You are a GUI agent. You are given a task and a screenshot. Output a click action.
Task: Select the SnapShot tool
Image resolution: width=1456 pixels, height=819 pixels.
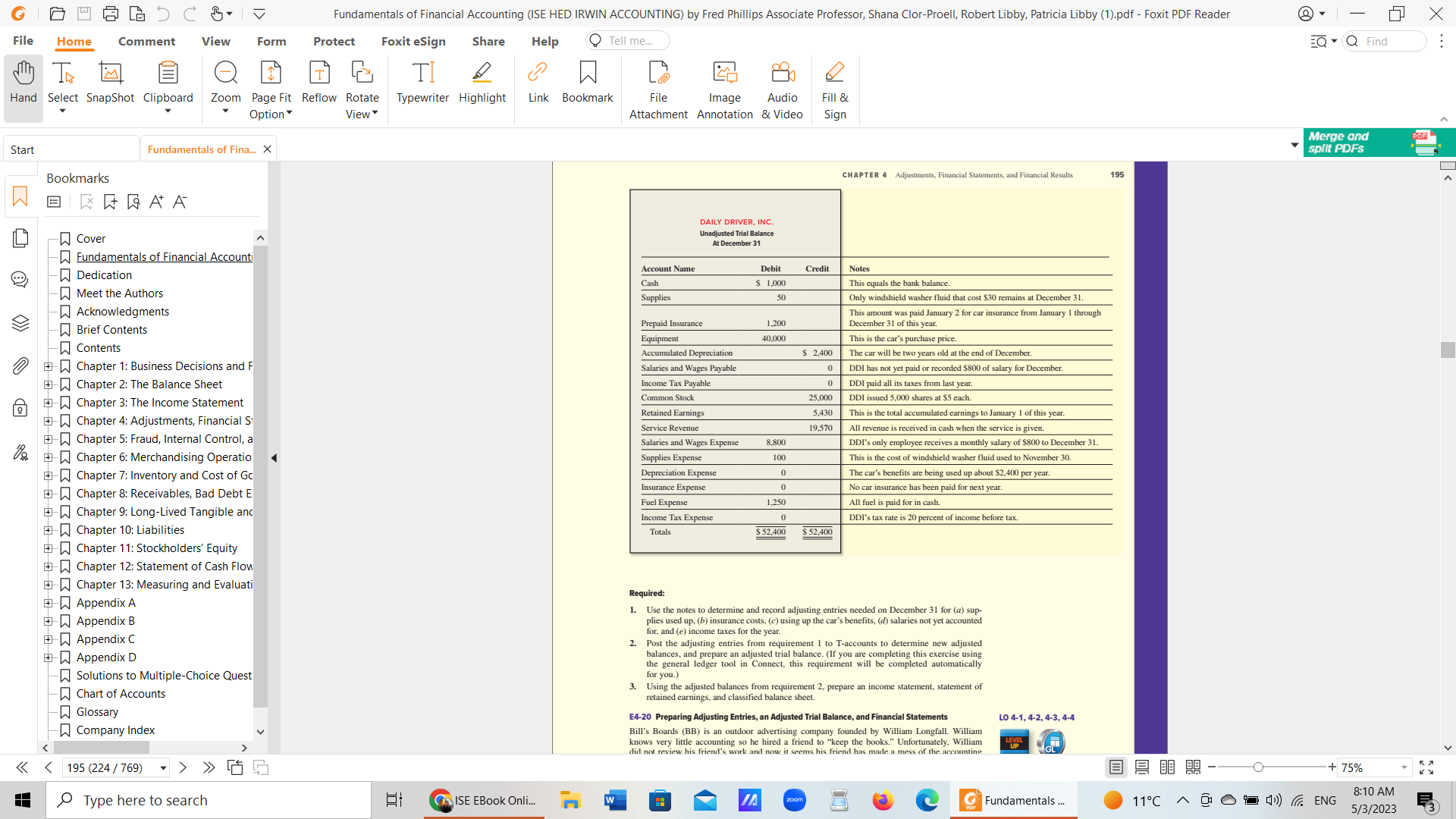click(x=109, y=83)
